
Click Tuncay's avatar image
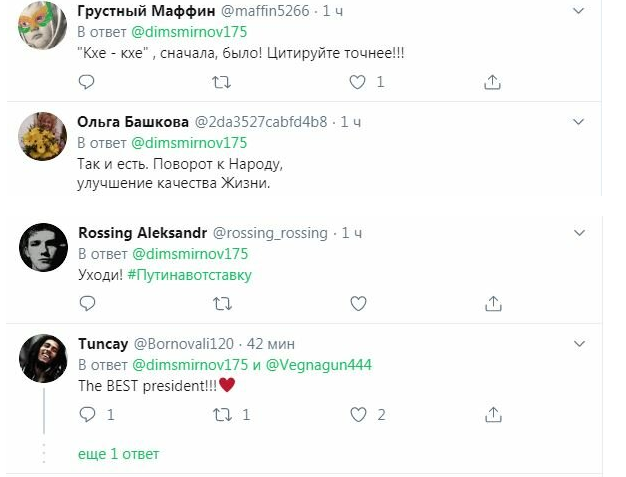tap(43, 357)
